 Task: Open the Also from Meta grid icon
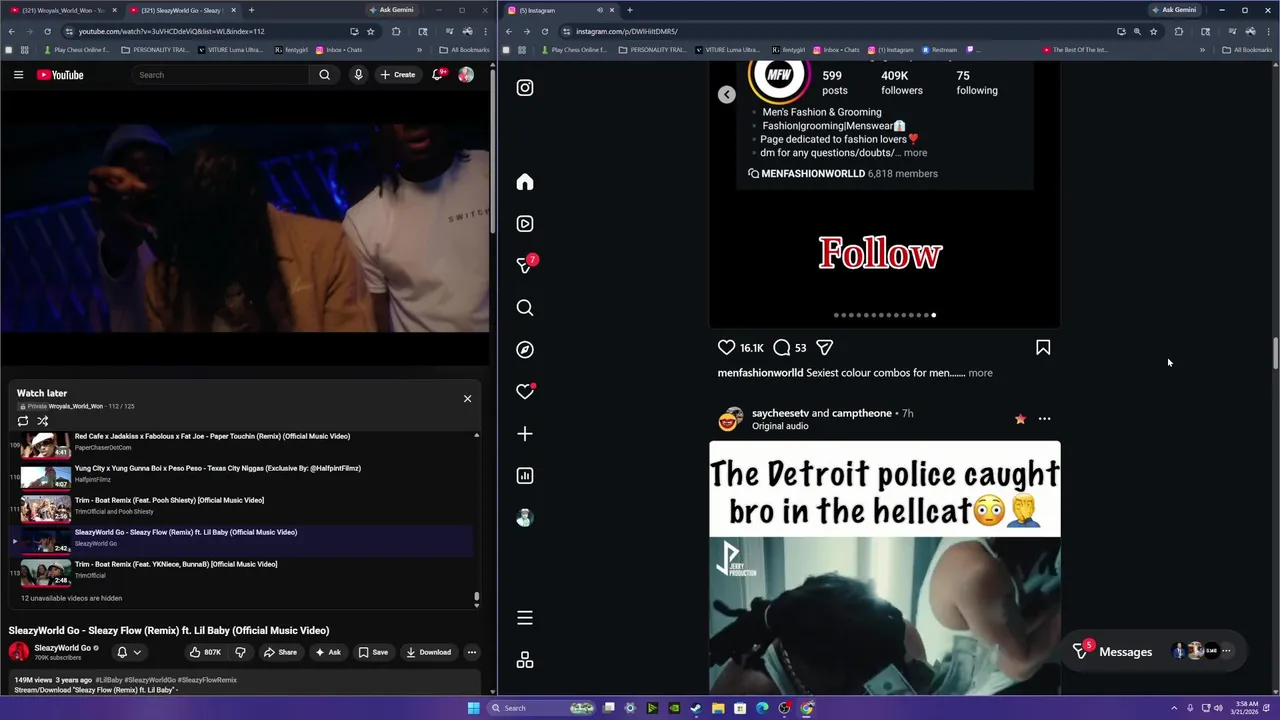pyautogui.click(x=525, y=660)
